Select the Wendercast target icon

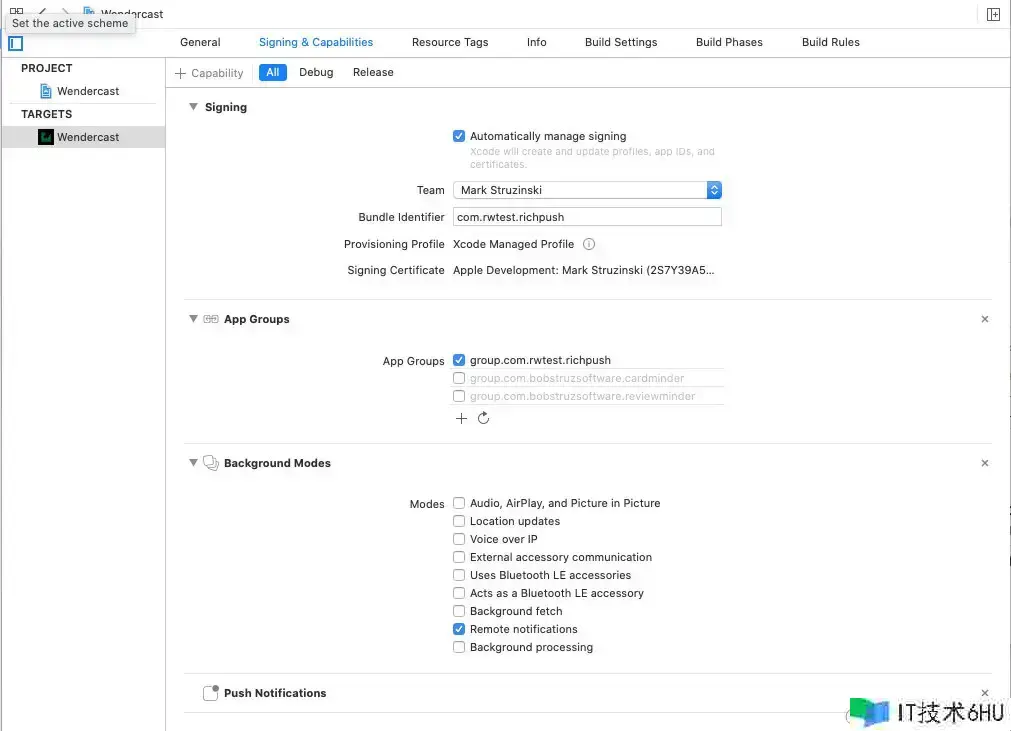click(x=46, y=137)
